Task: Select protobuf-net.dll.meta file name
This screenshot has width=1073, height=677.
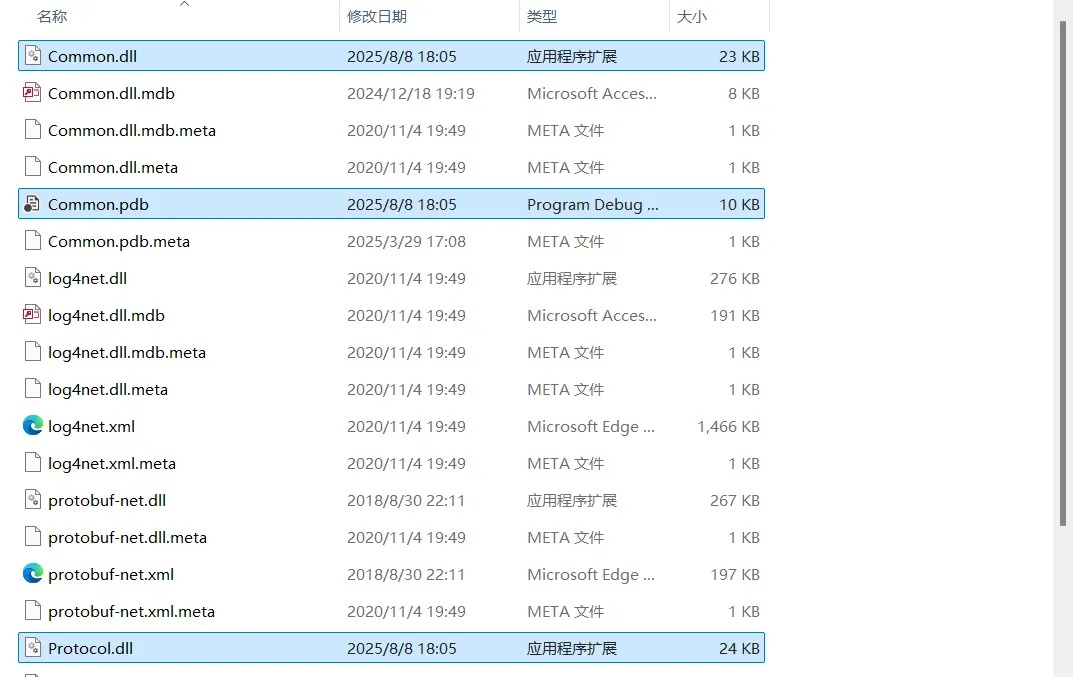Action: pyautogui.click(x=127, y=537)
